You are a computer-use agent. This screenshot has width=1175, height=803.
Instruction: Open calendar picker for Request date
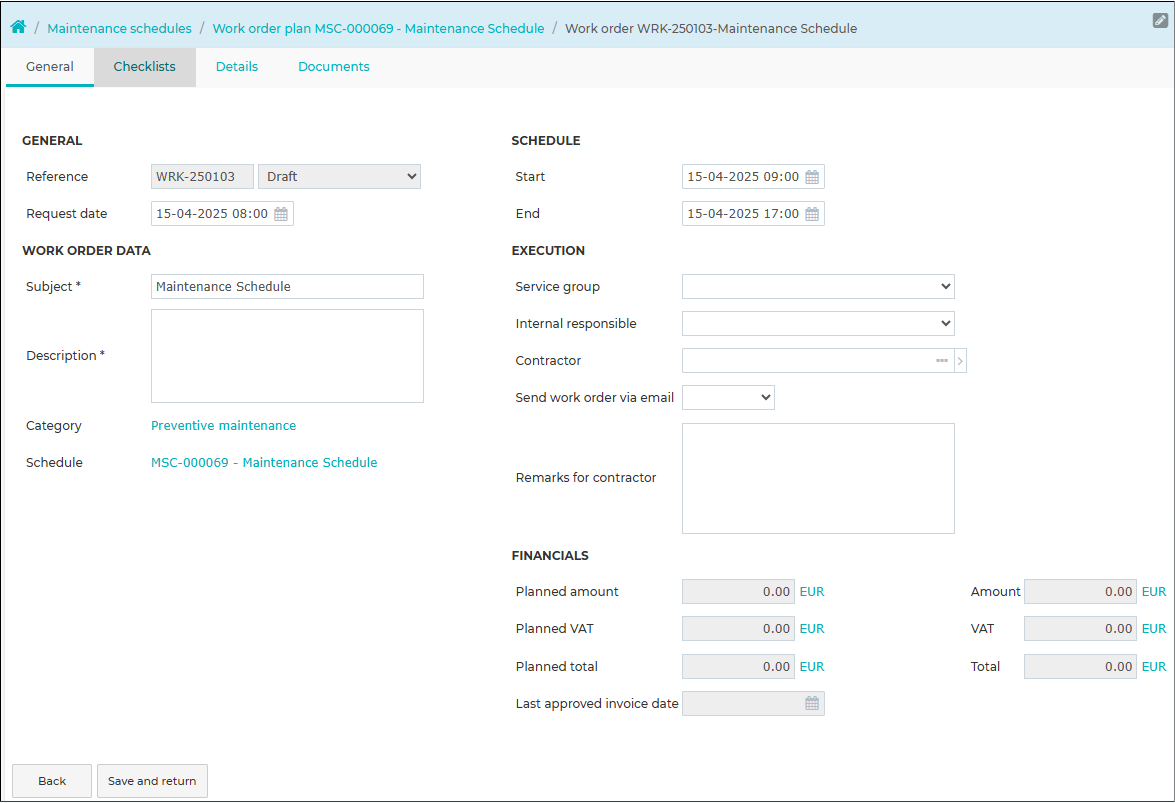click(281, 214)
